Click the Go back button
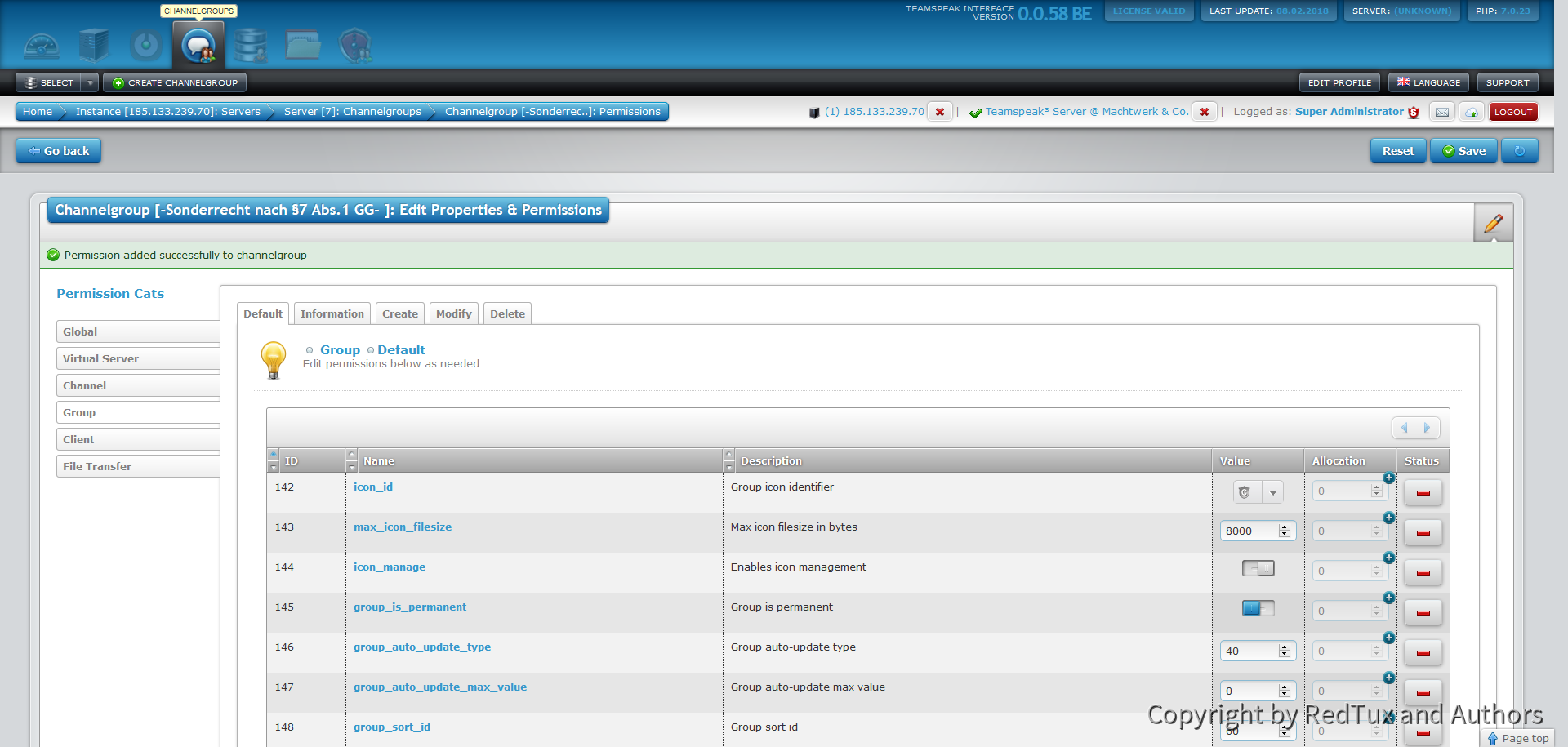Image resolution: width=1568 pixels, height=747 pixels. 58,151
